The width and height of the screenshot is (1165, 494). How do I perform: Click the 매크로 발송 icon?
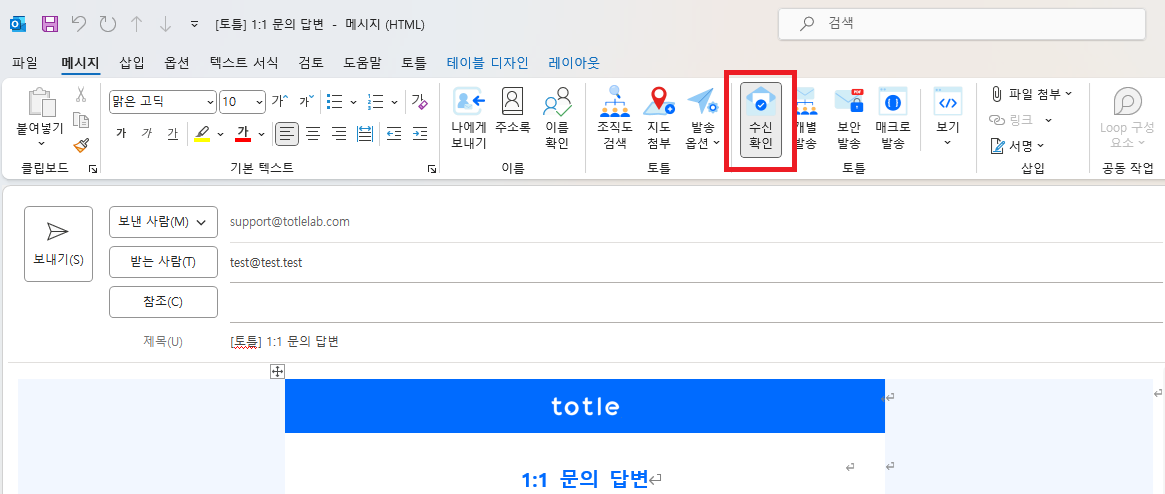click(892, 102)
